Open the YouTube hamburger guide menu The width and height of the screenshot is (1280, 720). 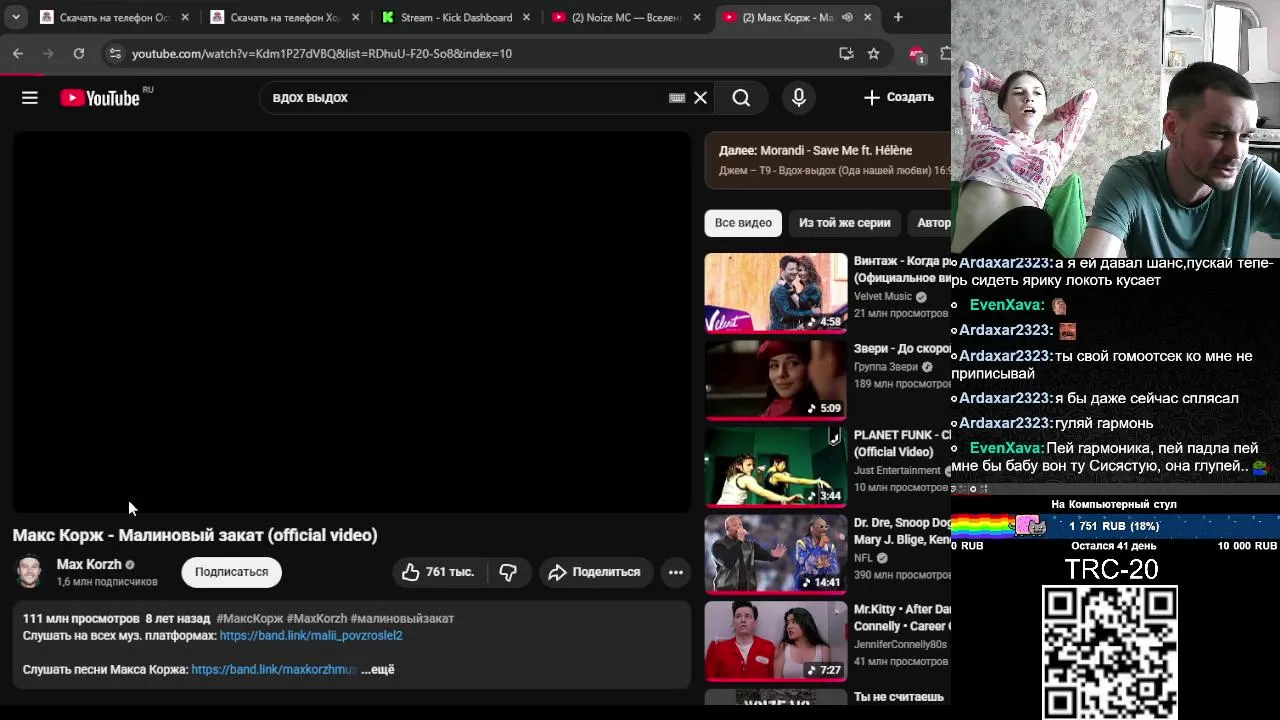pyautogui.click(x=30, y=98)
